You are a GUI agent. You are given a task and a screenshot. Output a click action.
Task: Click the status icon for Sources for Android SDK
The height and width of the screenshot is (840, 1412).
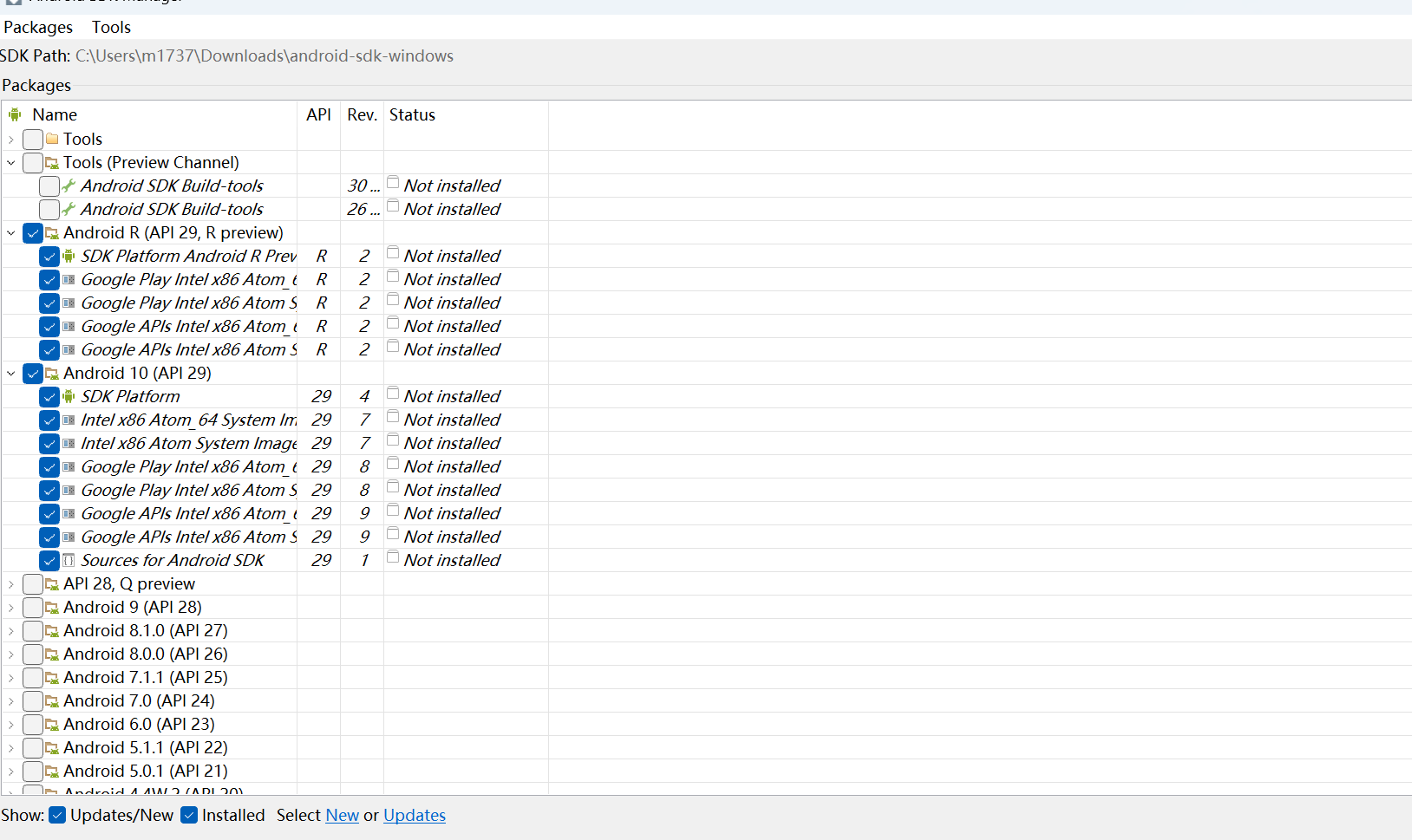(393, 557)
